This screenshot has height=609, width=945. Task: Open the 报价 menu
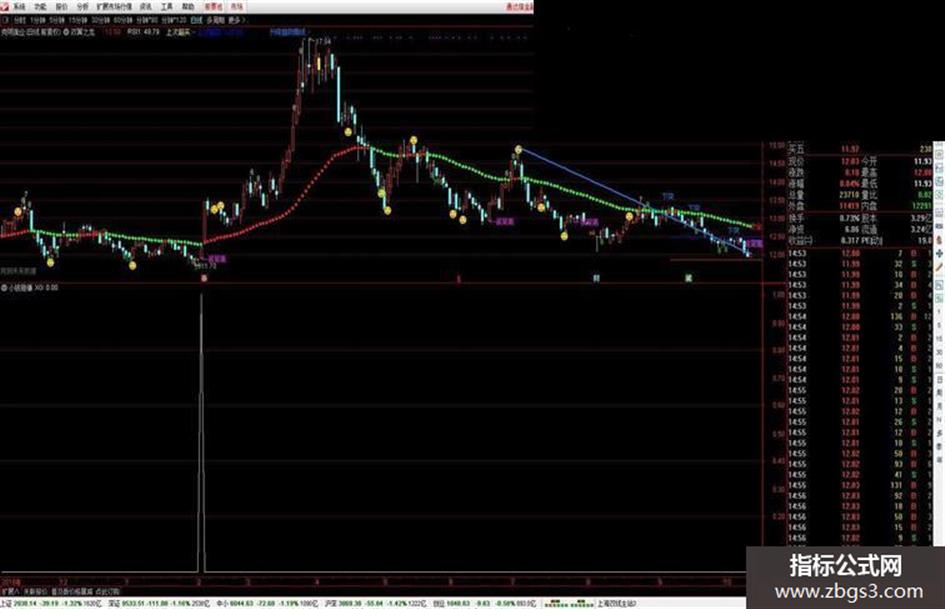[61, 7]
